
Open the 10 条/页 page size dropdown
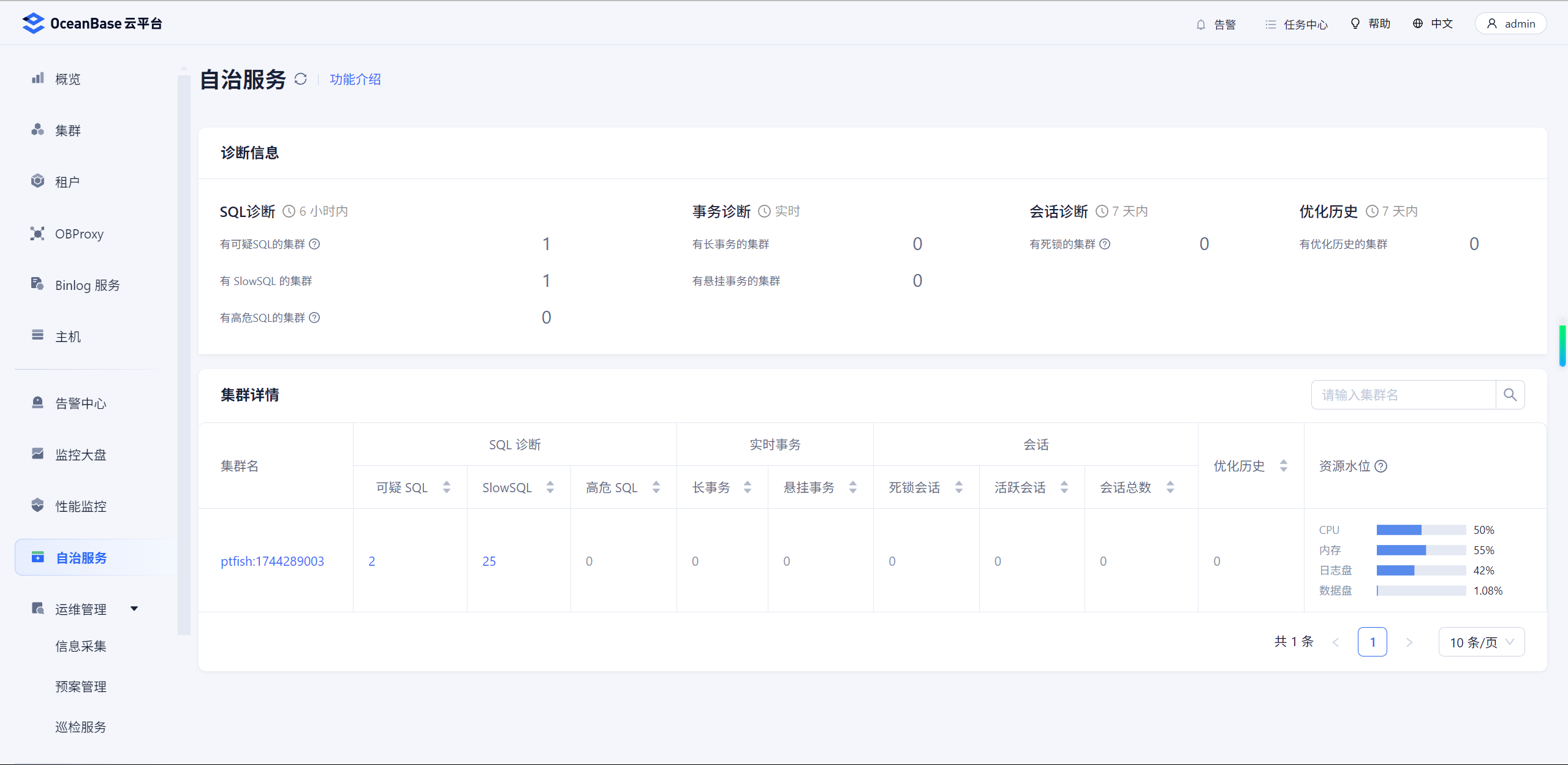tap(1481, 642)
